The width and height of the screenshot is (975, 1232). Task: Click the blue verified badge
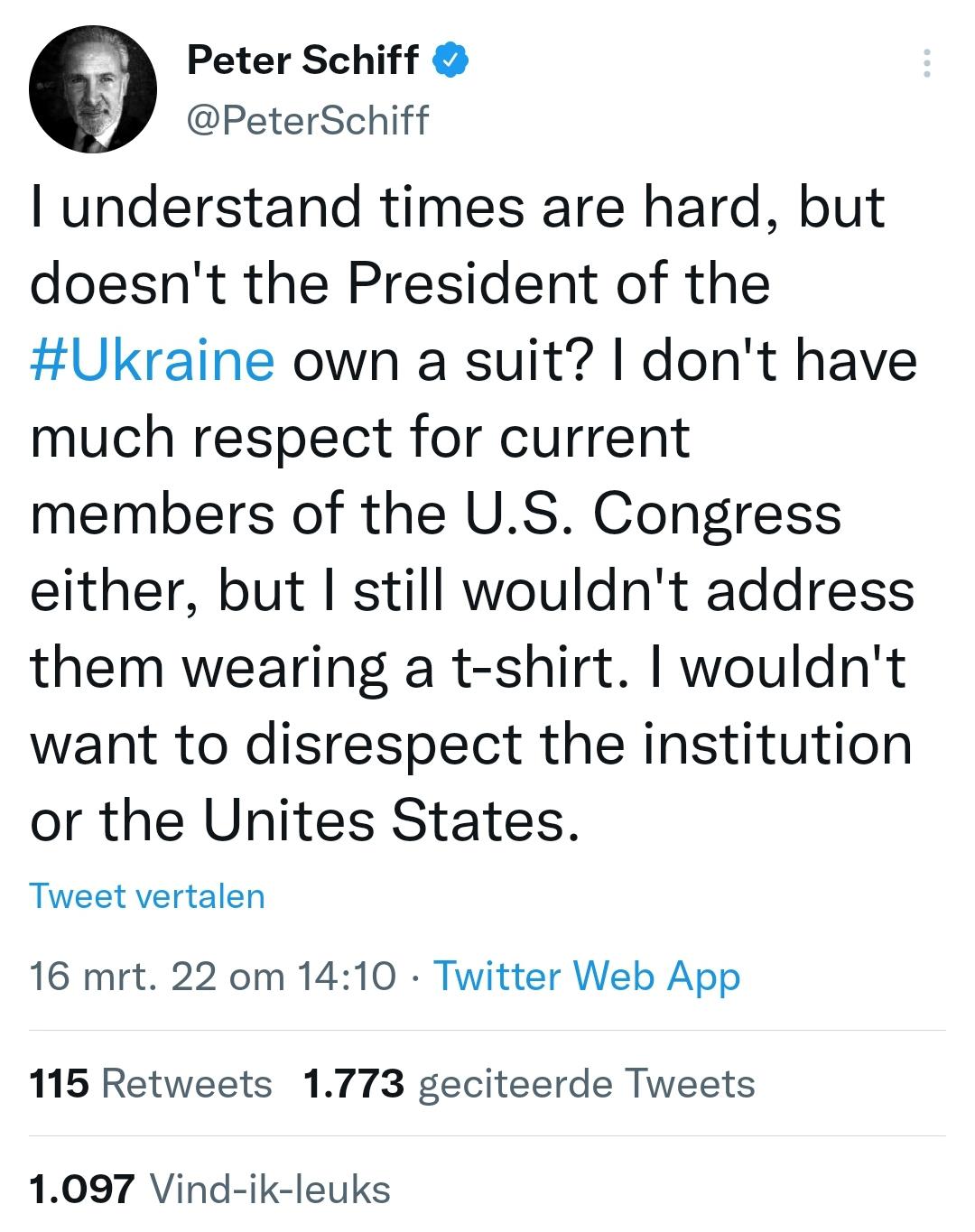pos(450,60)
